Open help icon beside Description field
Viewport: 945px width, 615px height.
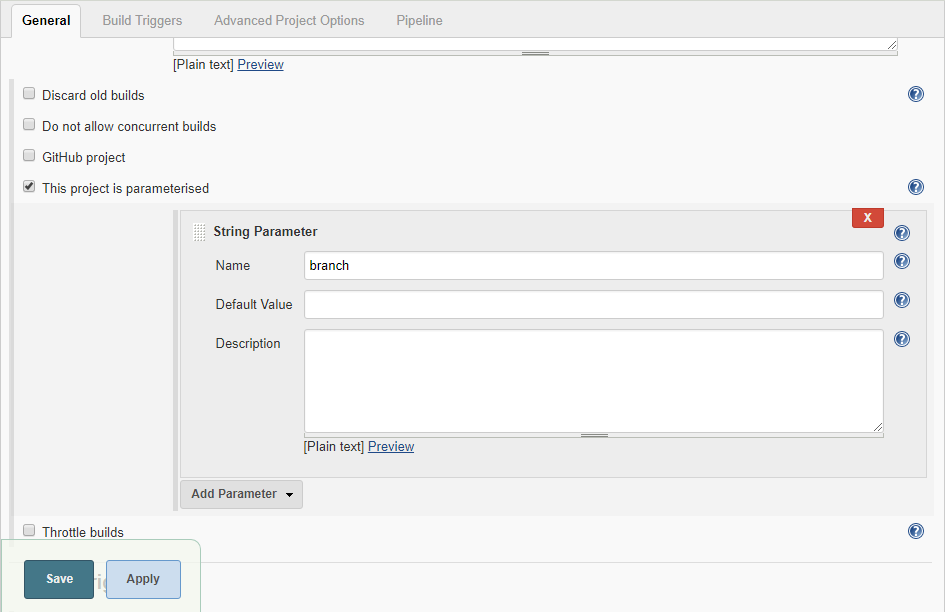902,339
